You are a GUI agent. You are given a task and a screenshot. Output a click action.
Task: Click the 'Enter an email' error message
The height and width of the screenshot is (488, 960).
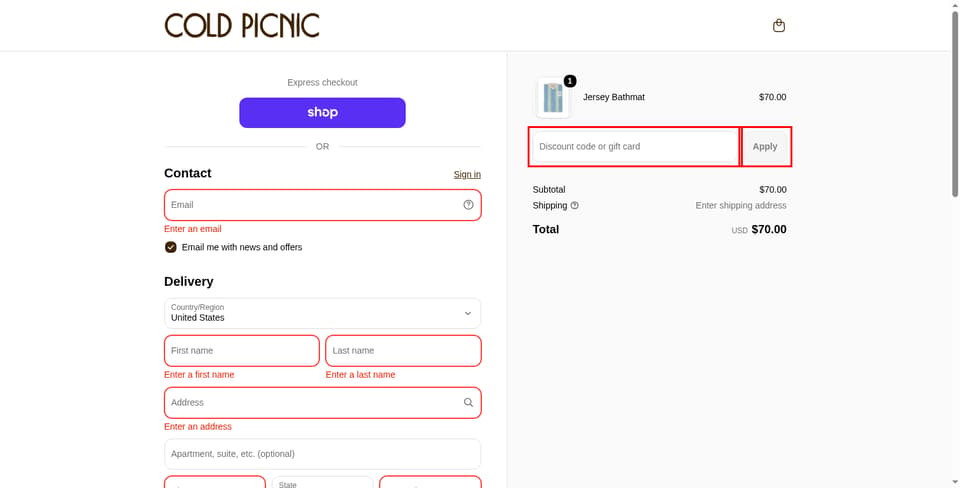click(x=193, y=229)
